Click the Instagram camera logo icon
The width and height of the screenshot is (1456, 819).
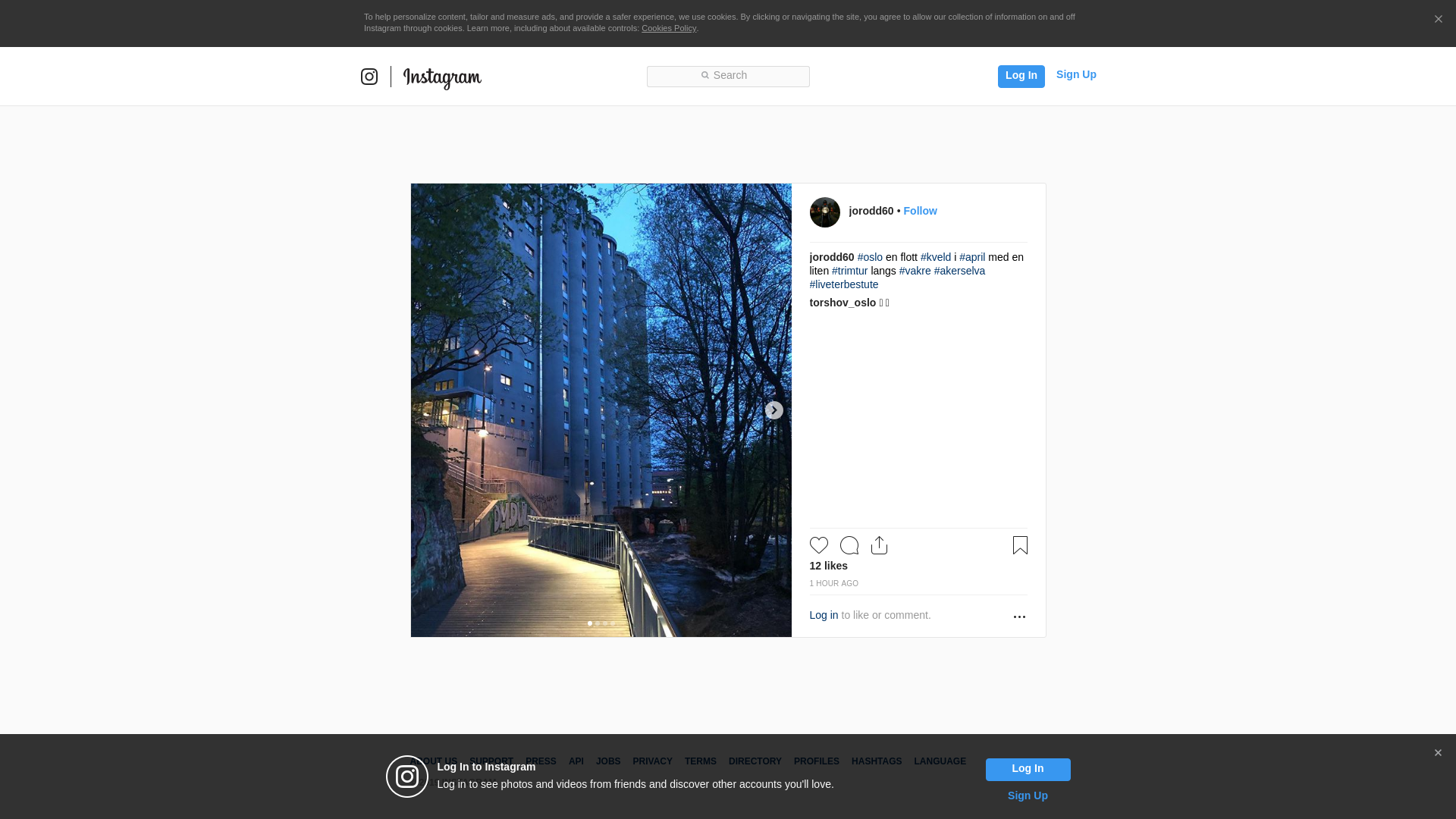pos(369,77)
